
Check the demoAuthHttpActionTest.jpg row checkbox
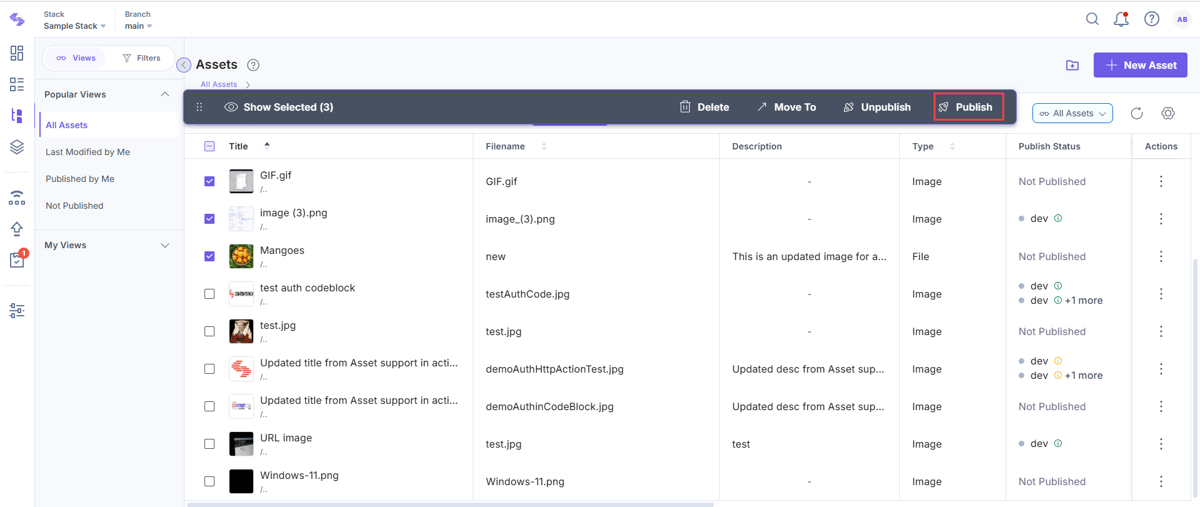click(209, 369)
